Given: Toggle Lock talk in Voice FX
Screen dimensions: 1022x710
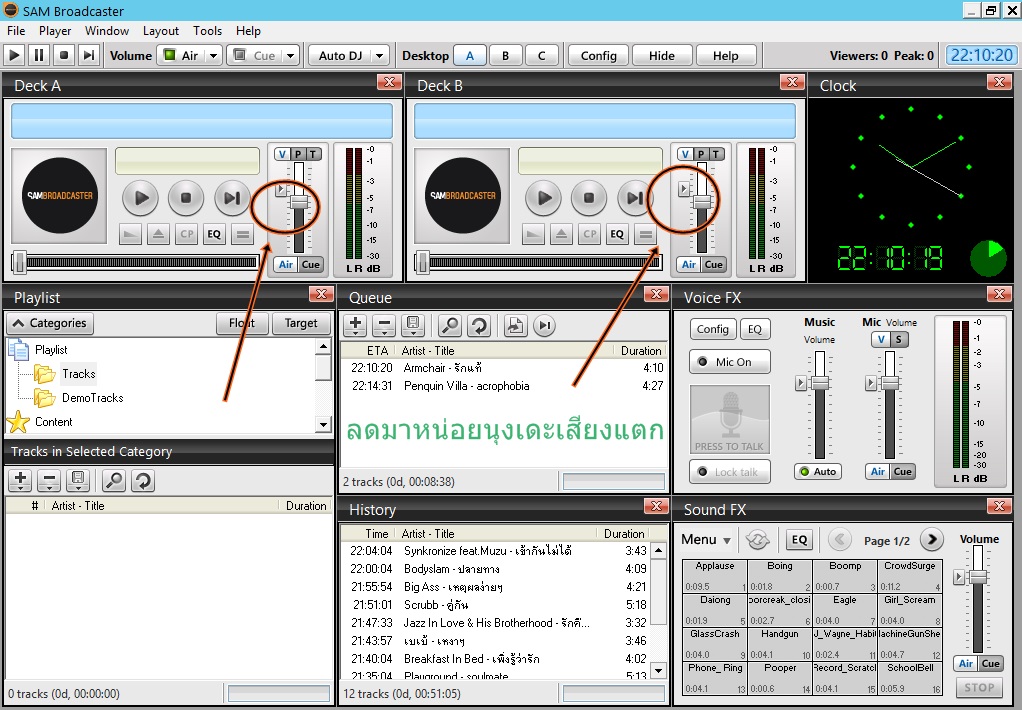Looking at the screenshot, I should pyautogui.click(x=730, y=471).
